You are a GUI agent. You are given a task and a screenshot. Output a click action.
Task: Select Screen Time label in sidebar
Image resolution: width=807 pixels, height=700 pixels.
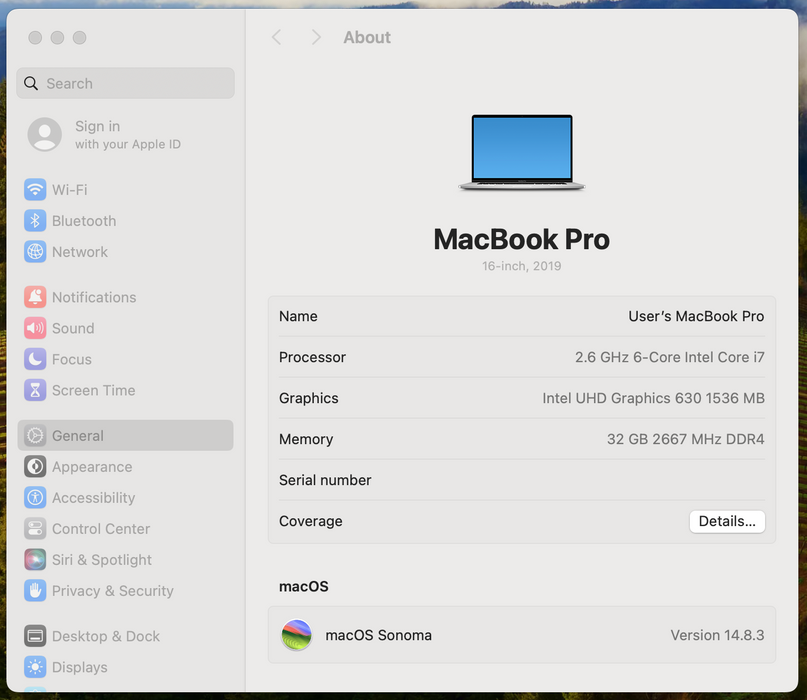[x=94, y=390]
